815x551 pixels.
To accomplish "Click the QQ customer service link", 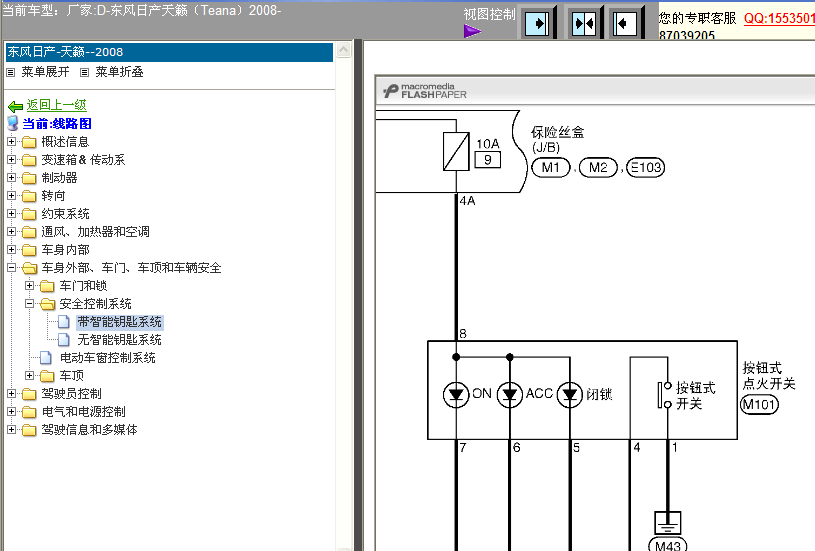I will click(779, 18).
